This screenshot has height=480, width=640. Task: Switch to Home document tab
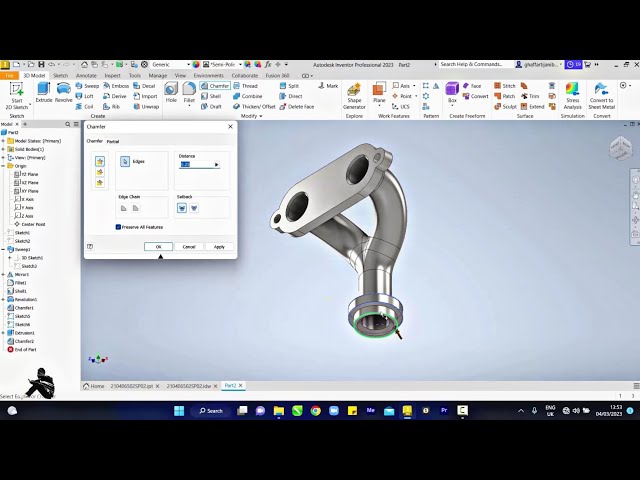coord(94,386)
